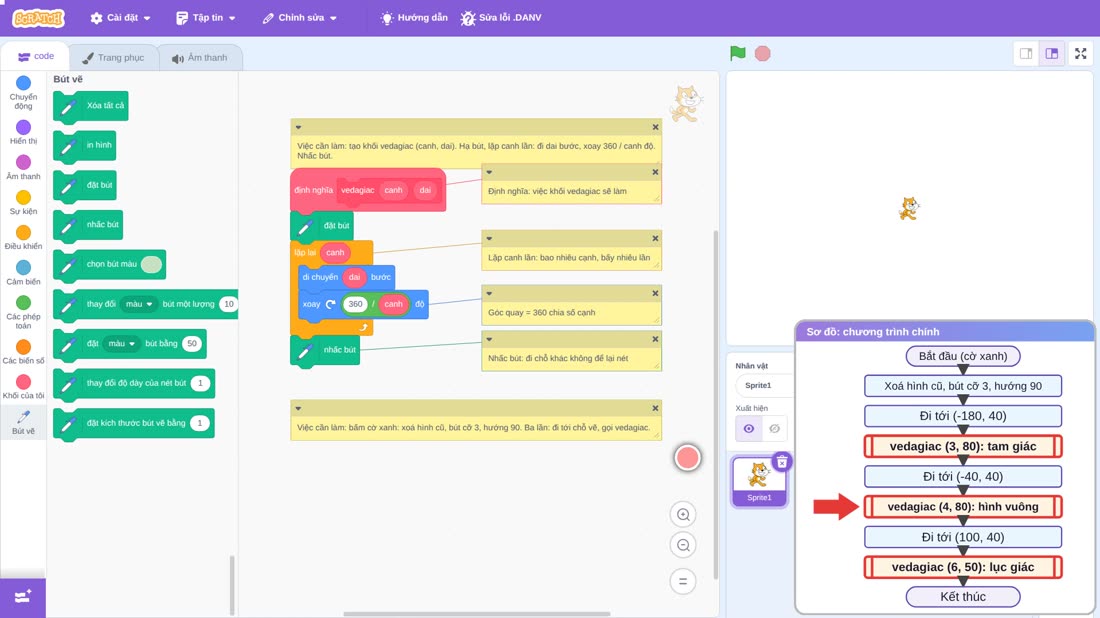
Task: Open the Khối của tôi category
Action: pos(23,387)
